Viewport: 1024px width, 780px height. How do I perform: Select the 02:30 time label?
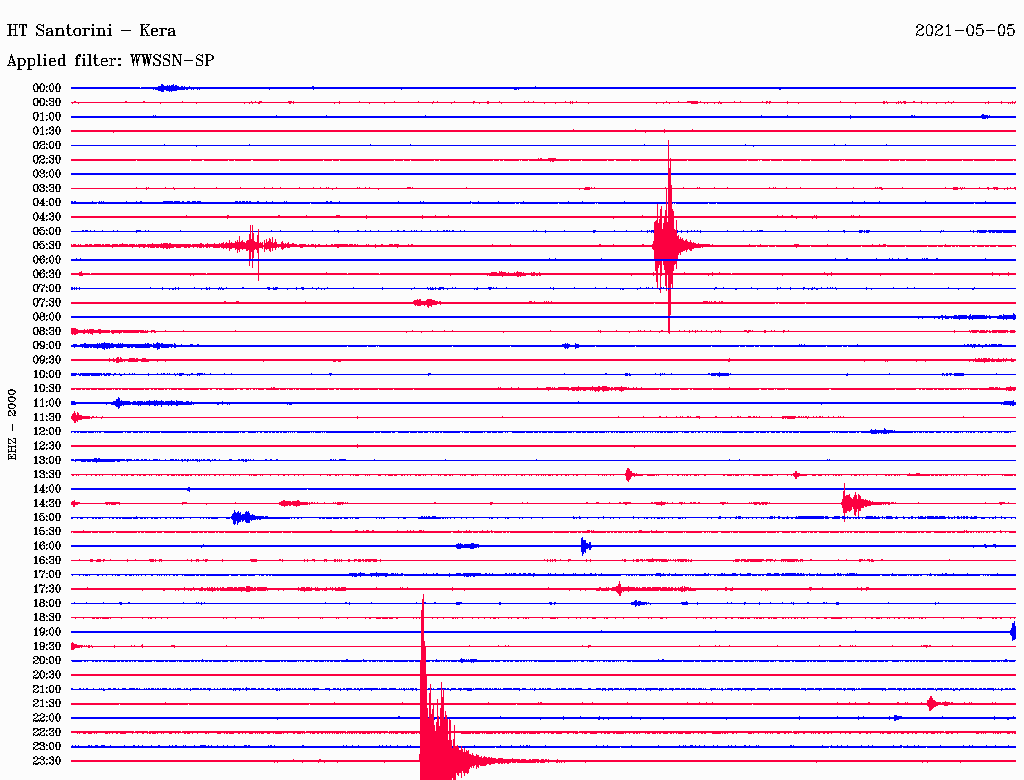click(47, 159)
